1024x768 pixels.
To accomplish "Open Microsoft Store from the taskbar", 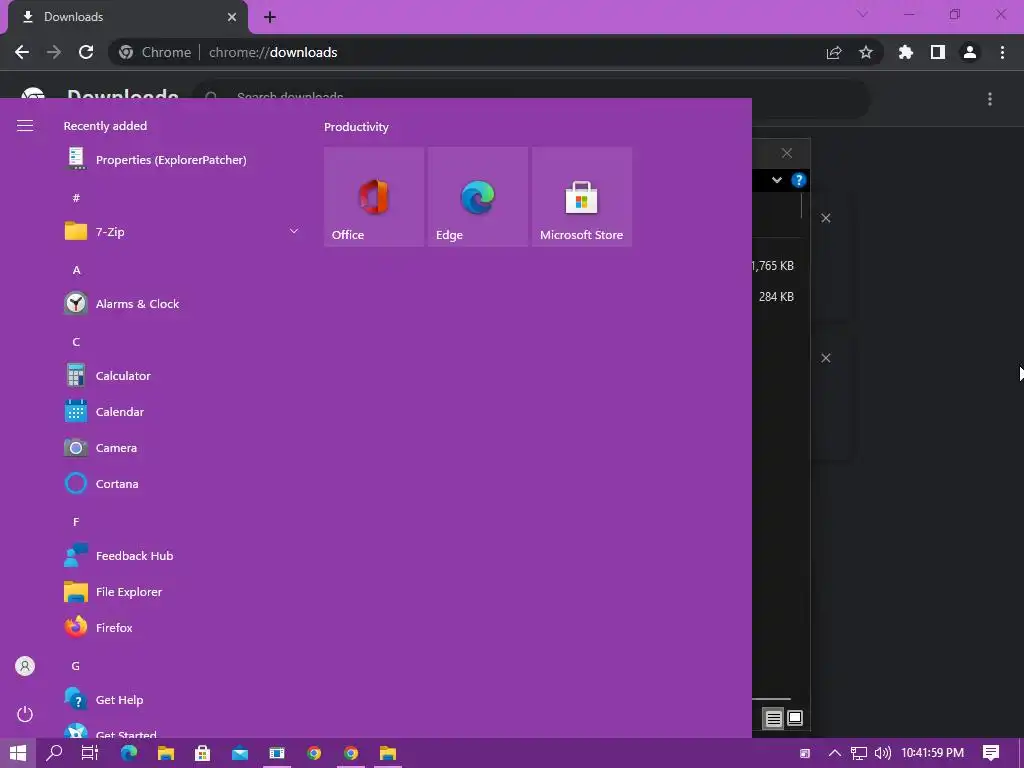I will (202, 753).
